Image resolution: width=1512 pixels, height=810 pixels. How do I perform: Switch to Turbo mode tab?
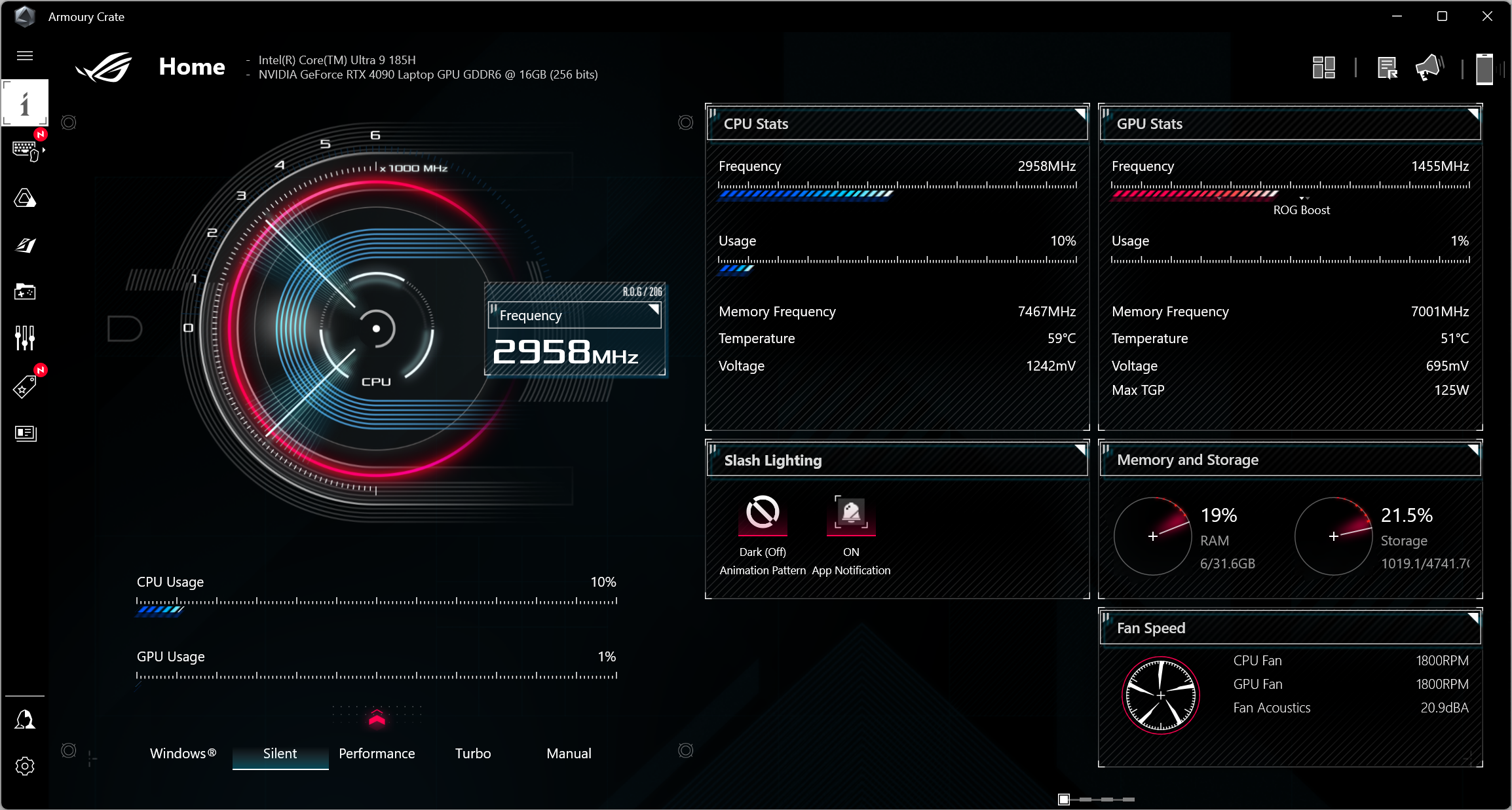(472, 753)
